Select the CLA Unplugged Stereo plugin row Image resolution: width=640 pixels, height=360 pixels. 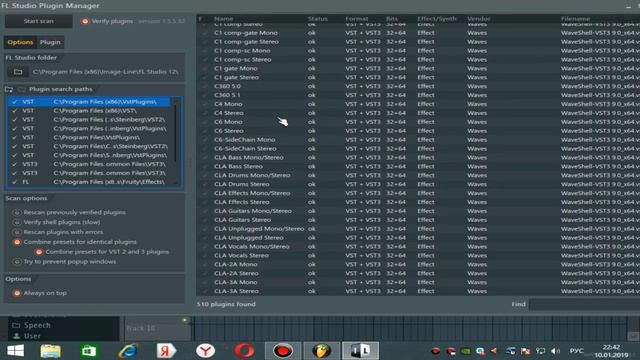pyautogui.click(x=418, y=238)
